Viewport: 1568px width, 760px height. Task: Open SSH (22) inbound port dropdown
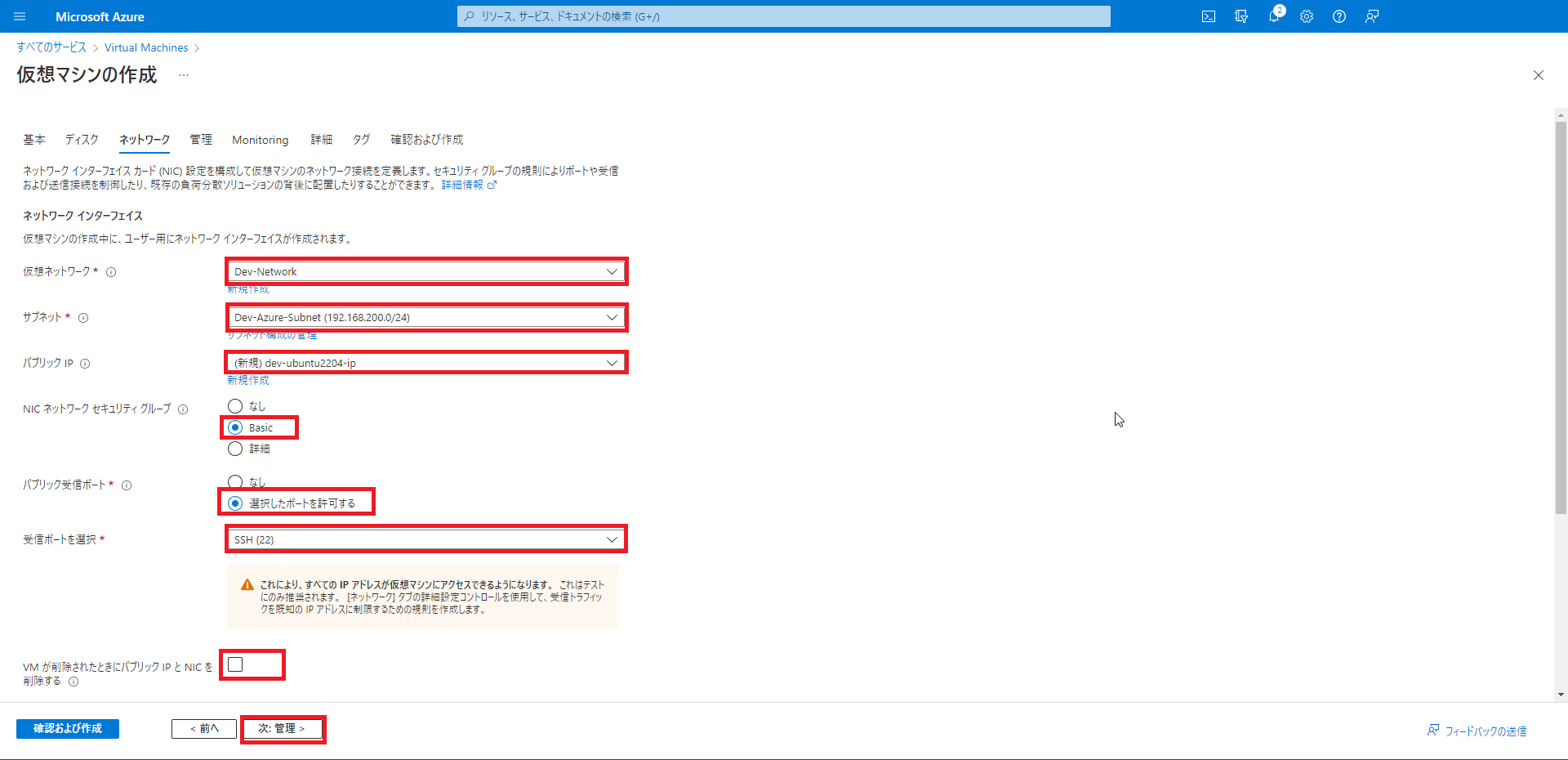coord(426,539)
